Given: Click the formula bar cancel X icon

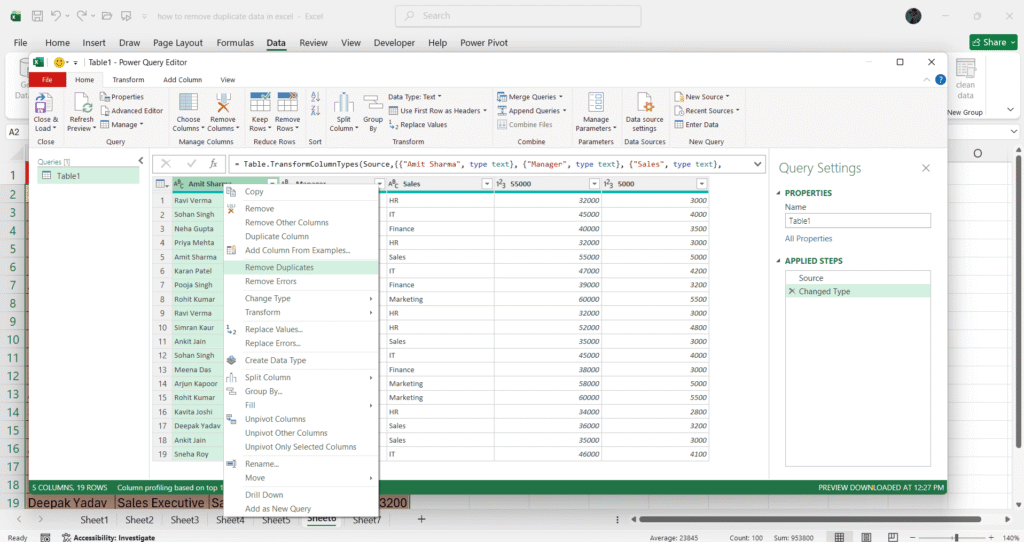Looking at the screenshot, I should point(166,164).
